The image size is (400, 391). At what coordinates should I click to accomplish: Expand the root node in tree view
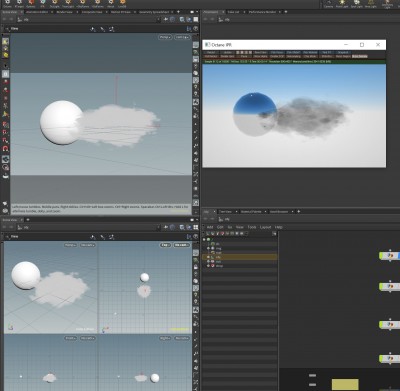click(x=204, y=240)
